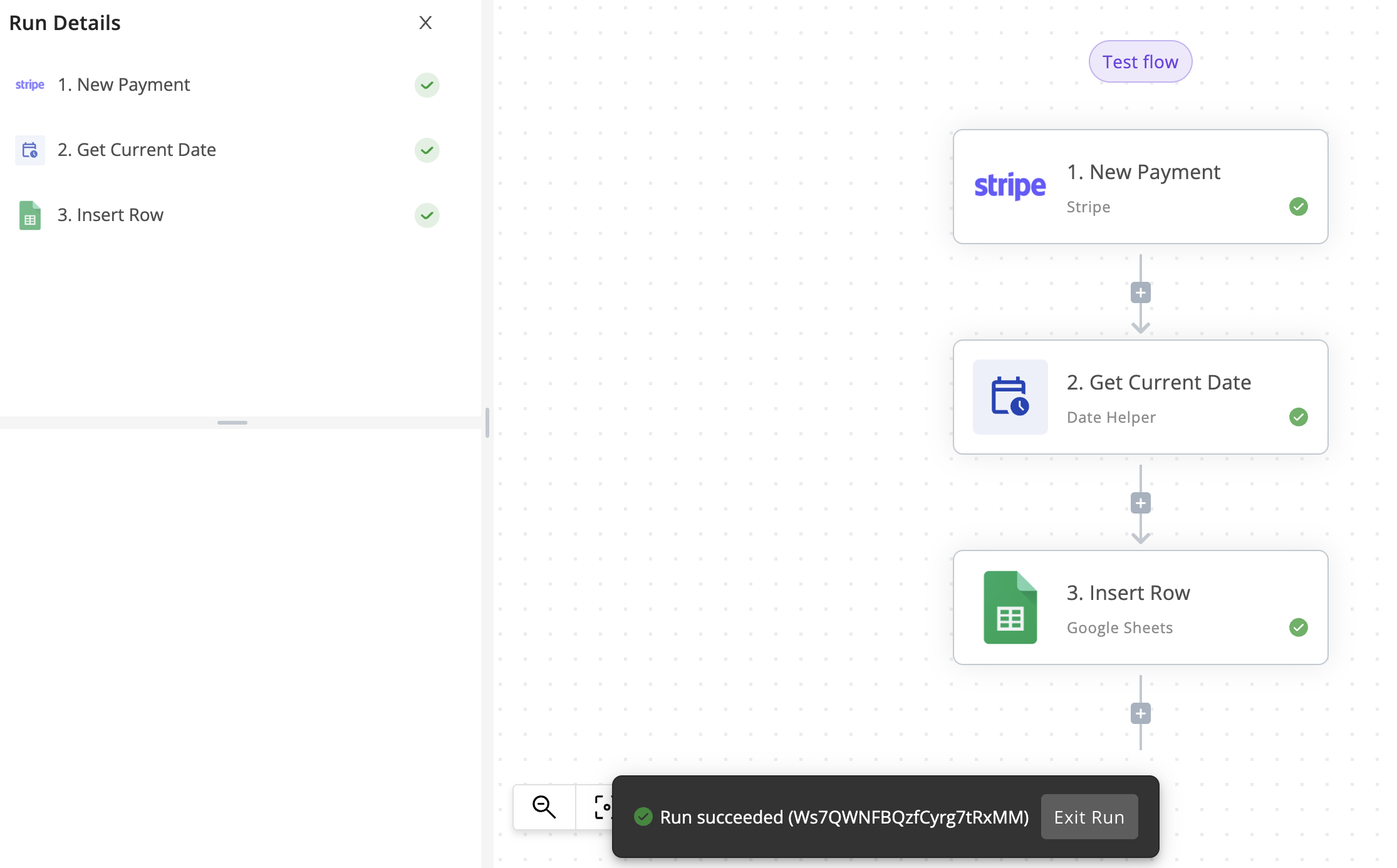Open the 3. Insert Row step card on canvas

click(1140, 607)
